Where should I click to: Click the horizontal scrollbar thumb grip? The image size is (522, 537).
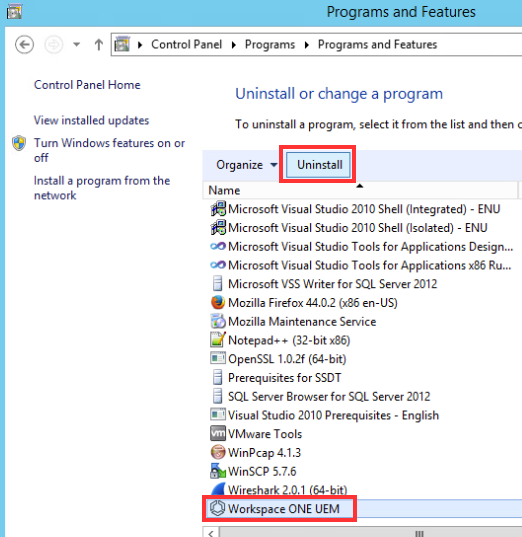419,534
